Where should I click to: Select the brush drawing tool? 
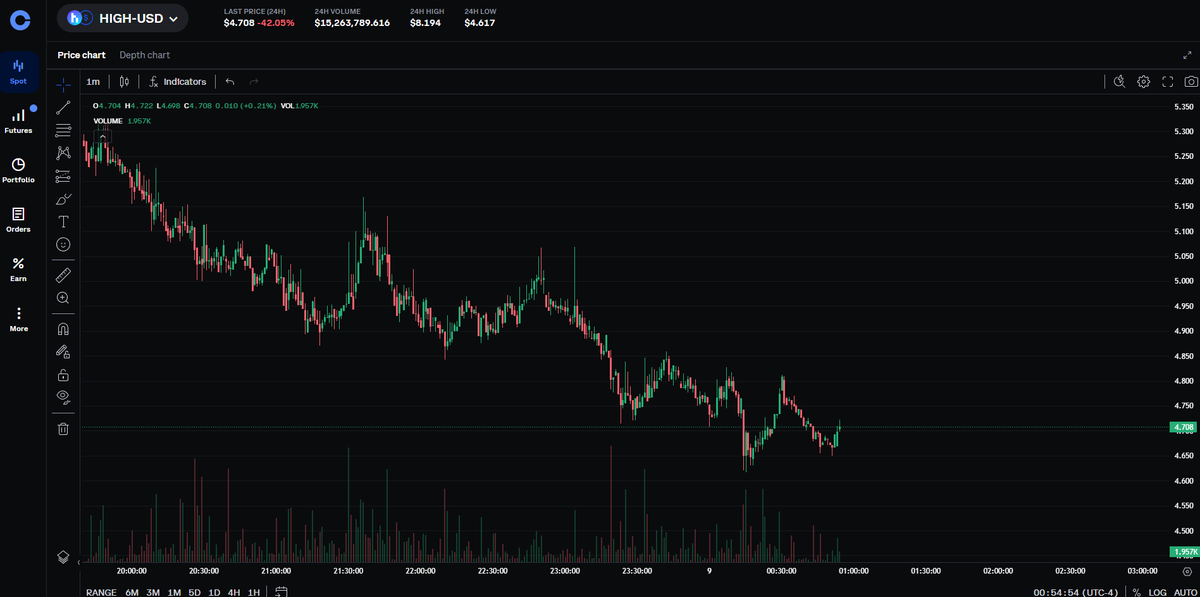(63, 199)
